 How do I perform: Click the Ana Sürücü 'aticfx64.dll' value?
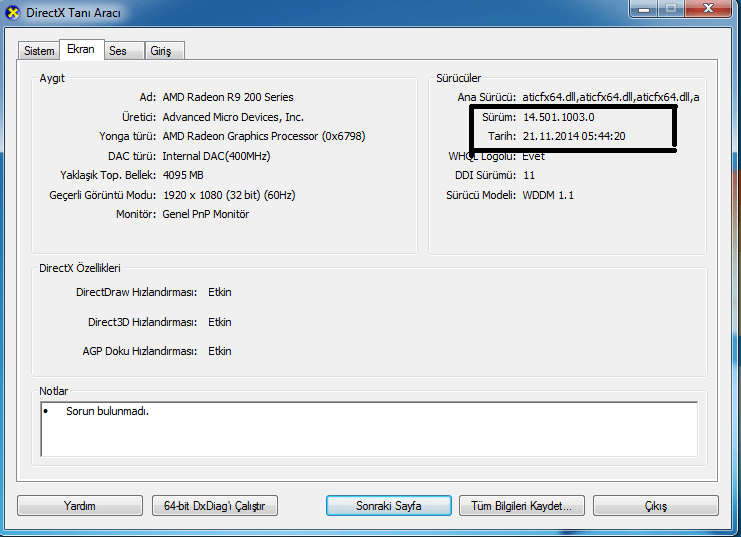click(x=611, y=97)
